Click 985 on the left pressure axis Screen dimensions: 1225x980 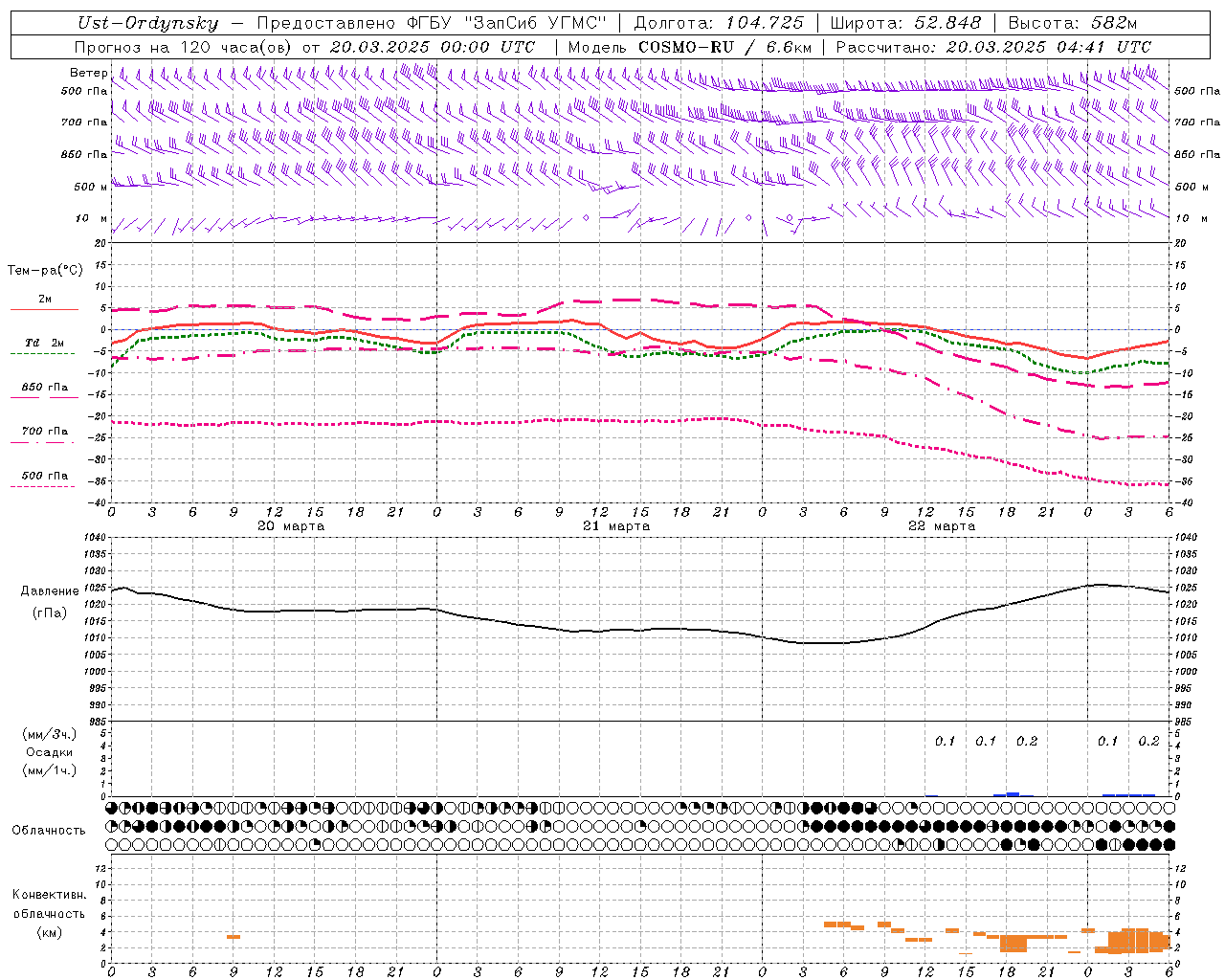[96, 721]
